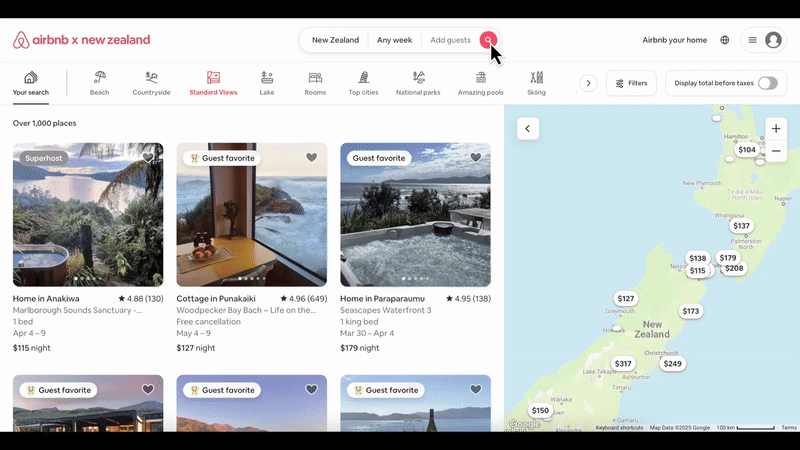This screenshot has width=800, height=450.
Task: Open the Filters button
Action: (631, 83)
